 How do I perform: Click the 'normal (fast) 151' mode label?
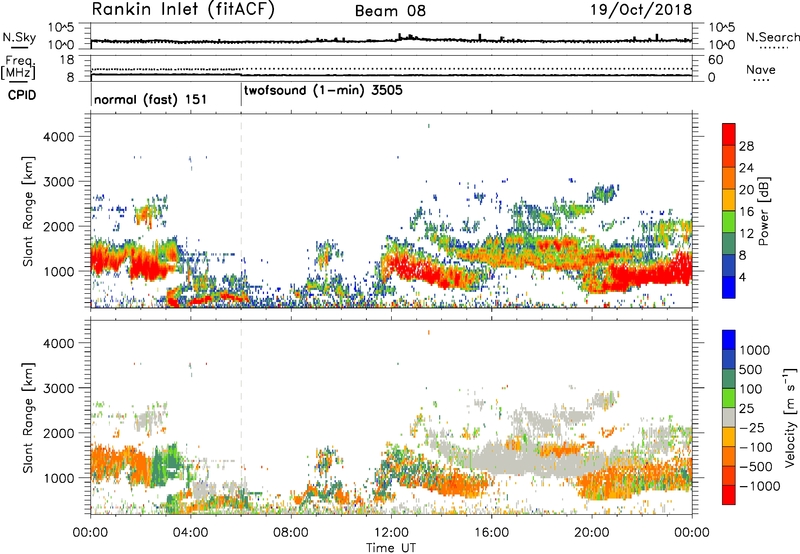pos(151,99)
